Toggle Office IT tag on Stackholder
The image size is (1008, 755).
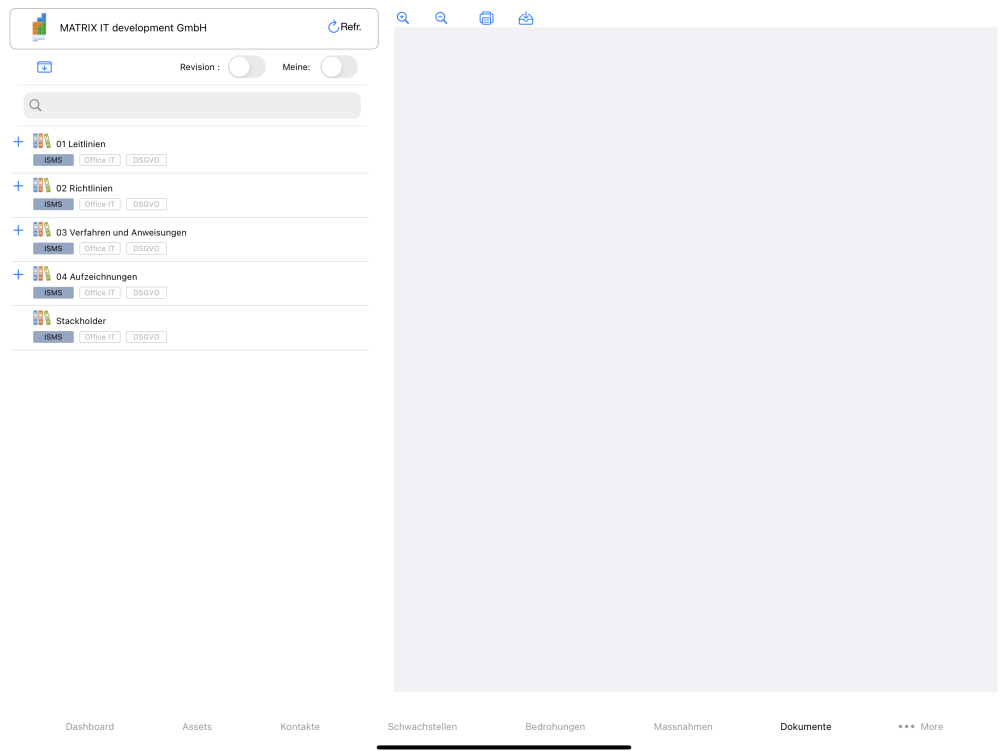100,337
